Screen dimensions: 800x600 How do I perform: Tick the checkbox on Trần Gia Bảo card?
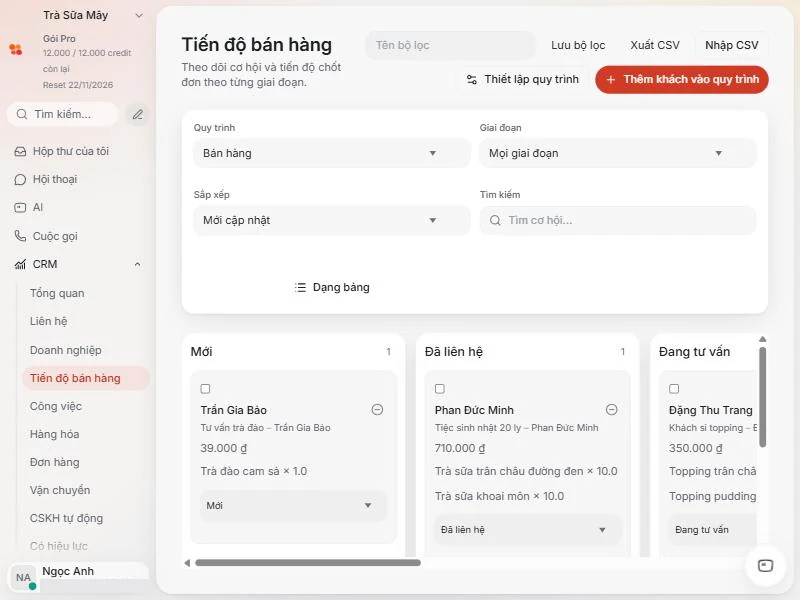point(206,389)
